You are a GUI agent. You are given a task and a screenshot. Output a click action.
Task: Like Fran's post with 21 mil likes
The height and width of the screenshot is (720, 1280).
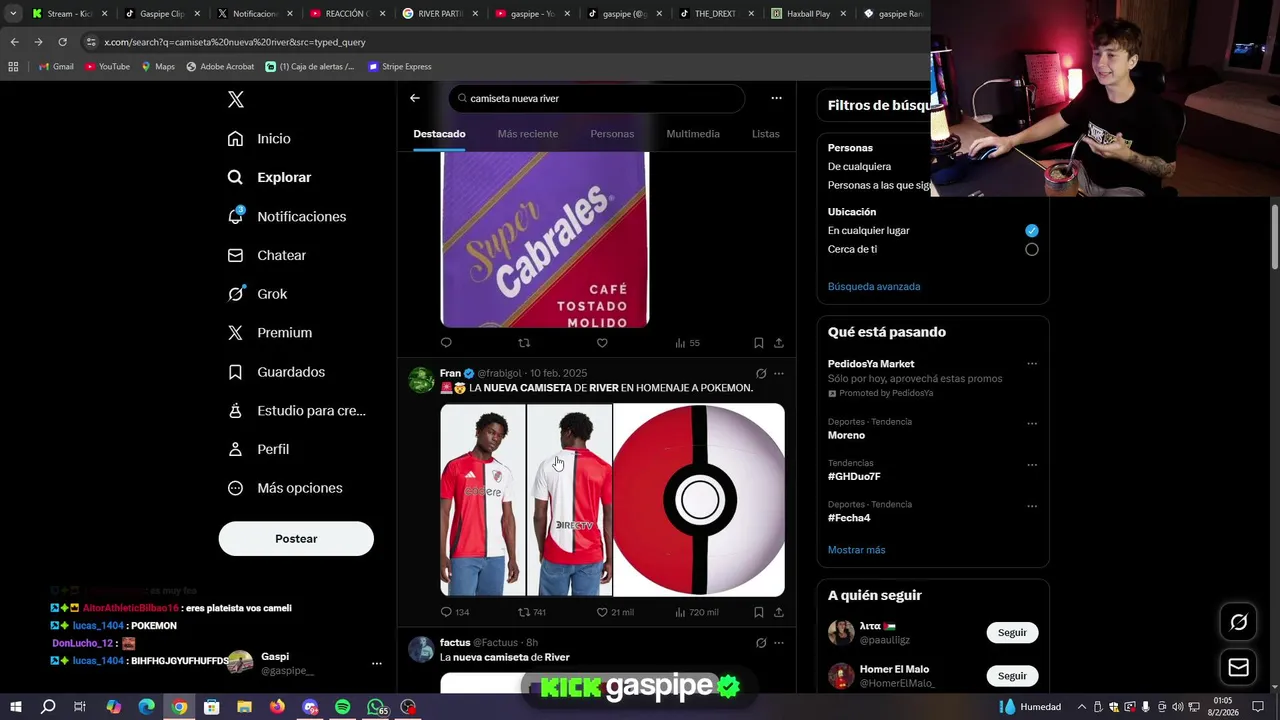pyautogui.click(x=615, y=612)
